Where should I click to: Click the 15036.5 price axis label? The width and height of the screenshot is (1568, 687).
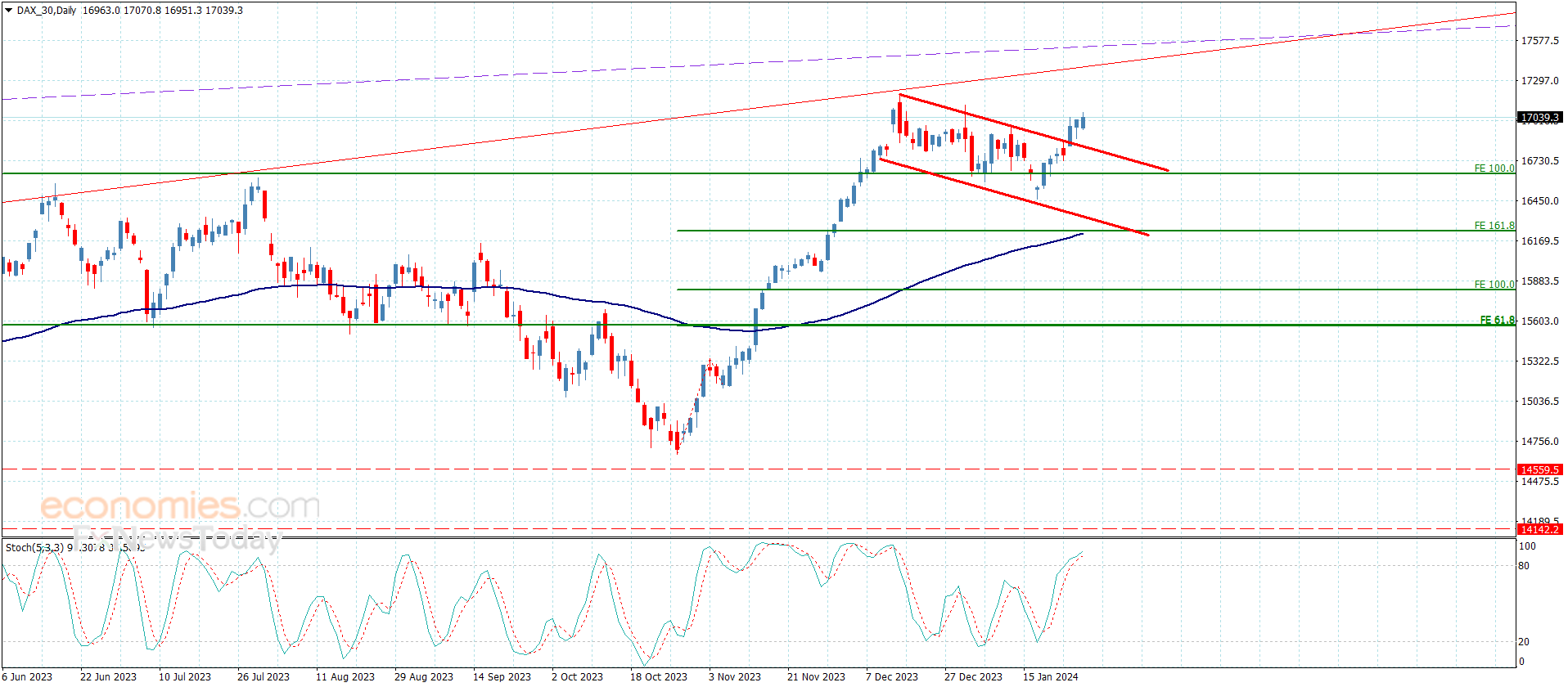(1539, 401)
